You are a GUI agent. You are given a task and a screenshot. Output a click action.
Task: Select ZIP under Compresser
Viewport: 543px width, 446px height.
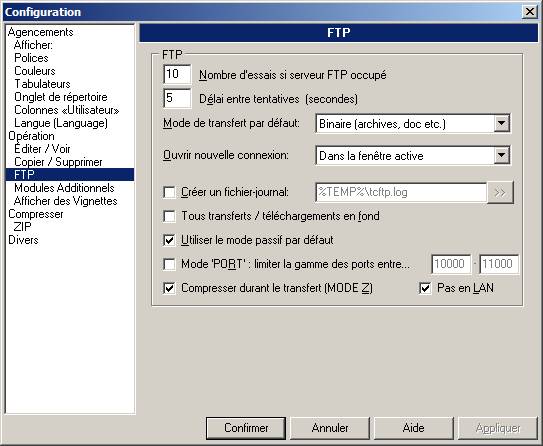pyautogui.click(x=23, y=227)
